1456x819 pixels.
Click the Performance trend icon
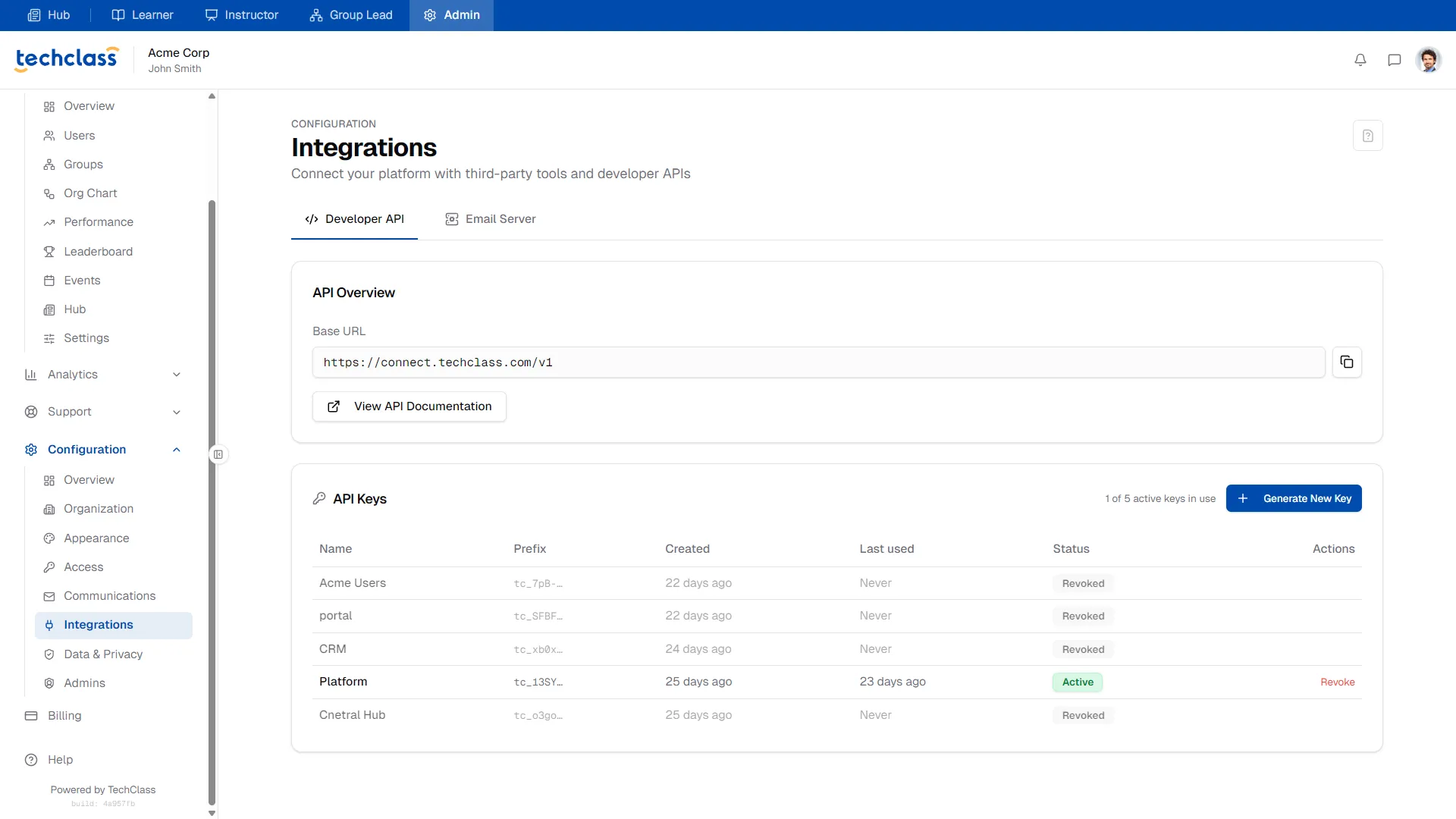49,222
